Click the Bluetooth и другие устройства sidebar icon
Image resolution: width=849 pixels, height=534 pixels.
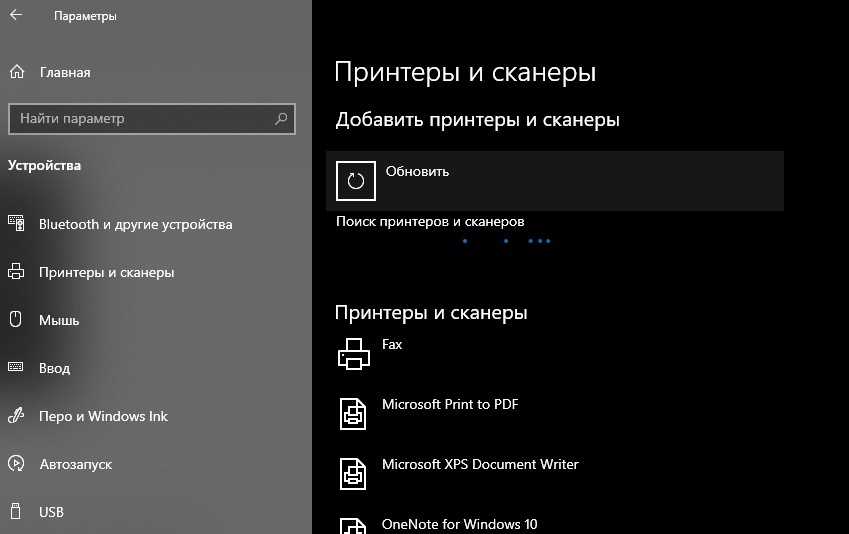pos(16,224)
